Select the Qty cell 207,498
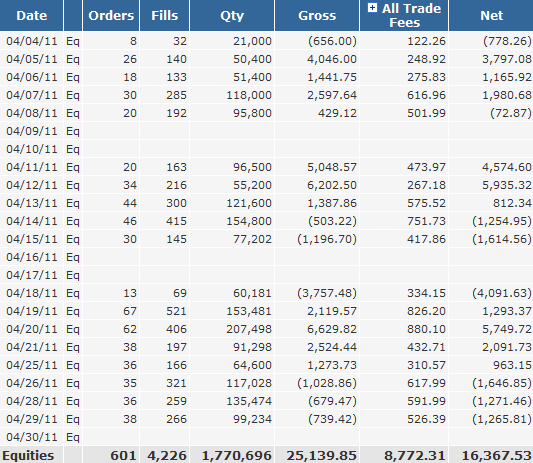 pos(249,329)
